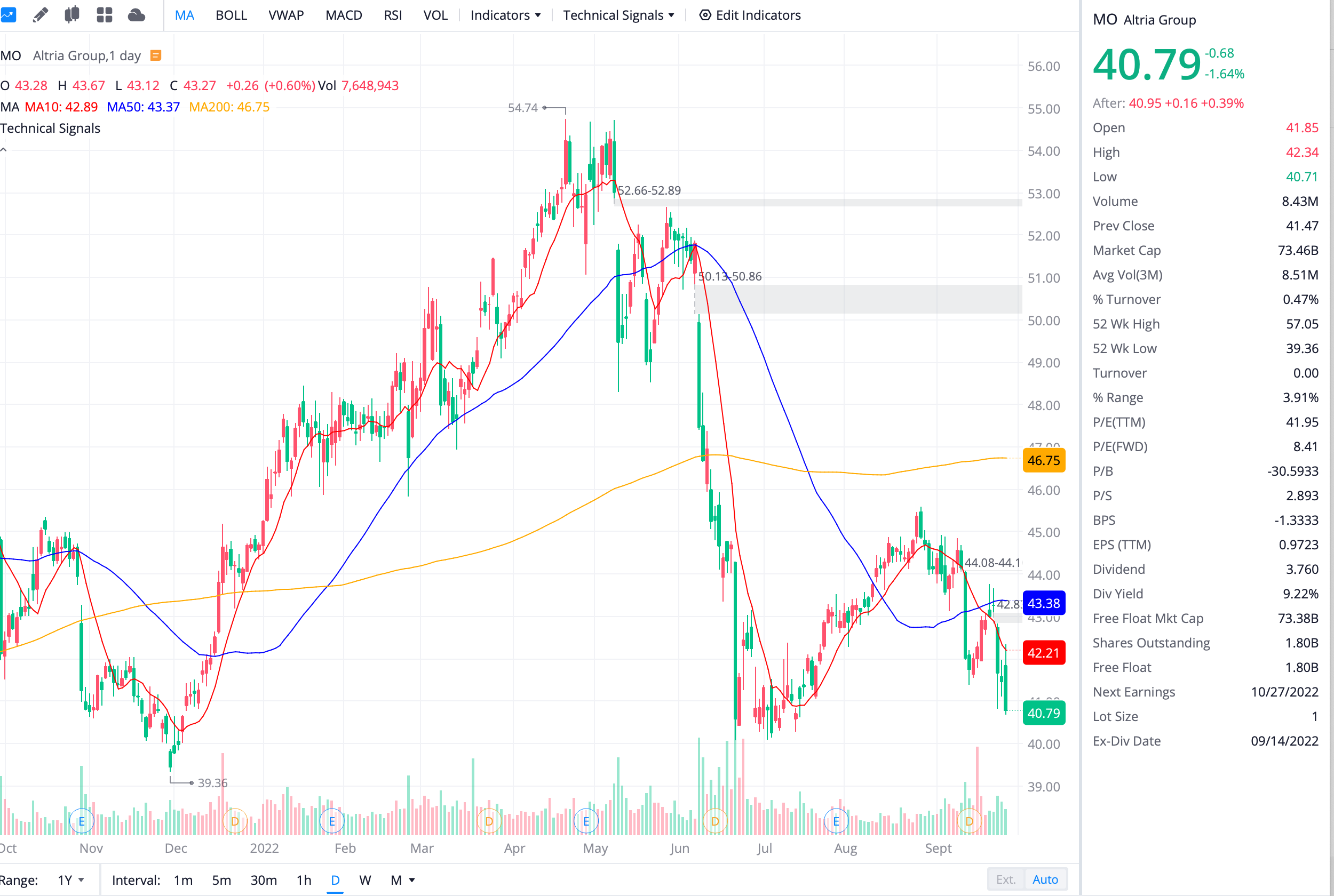The width and height of the screenshot is (1334, 896).
Task: Select the pencil drawing tool
Action: [40, 15]
